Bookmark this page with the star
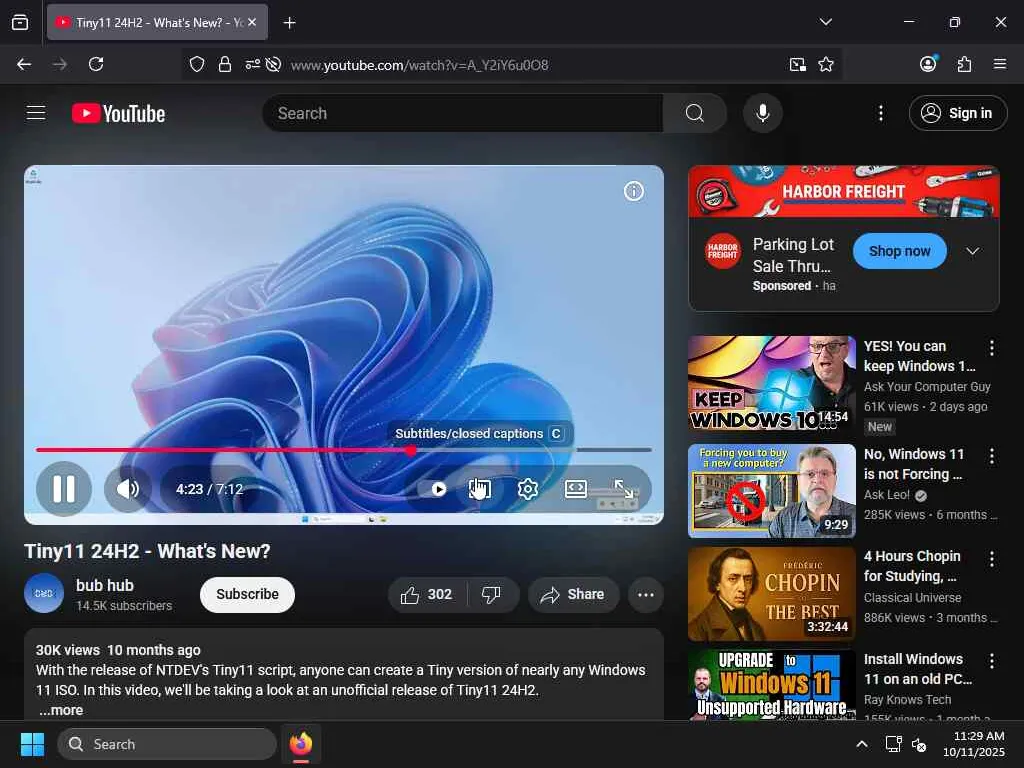The width and height of the screenshot is (1024, 768). [825, 64]
